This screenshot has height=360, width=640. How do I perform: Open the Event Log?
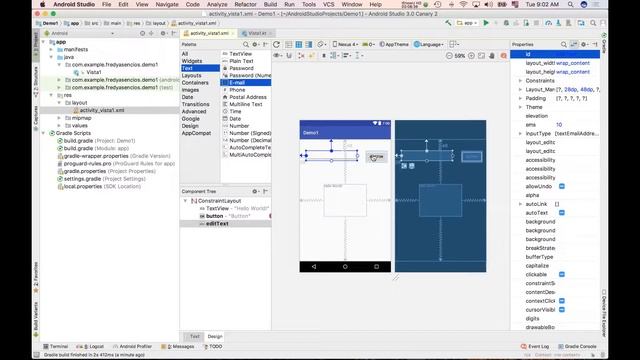click(535, 346)
